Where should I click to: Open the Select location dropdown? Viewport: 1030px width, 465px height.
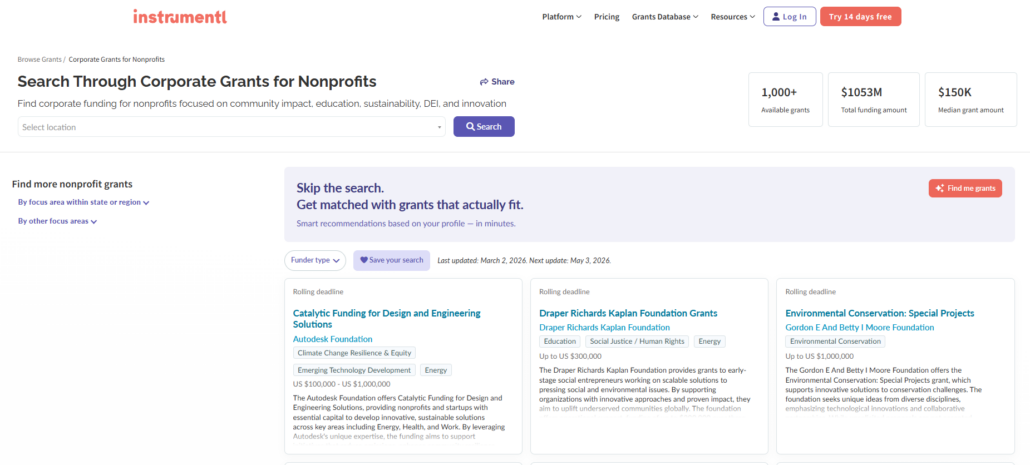point(231,127)
